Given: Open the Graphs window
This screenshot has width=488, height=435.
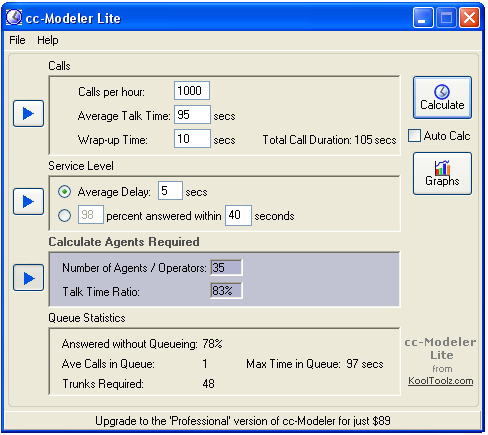Looking at the screenshot, I should (442, 173).
